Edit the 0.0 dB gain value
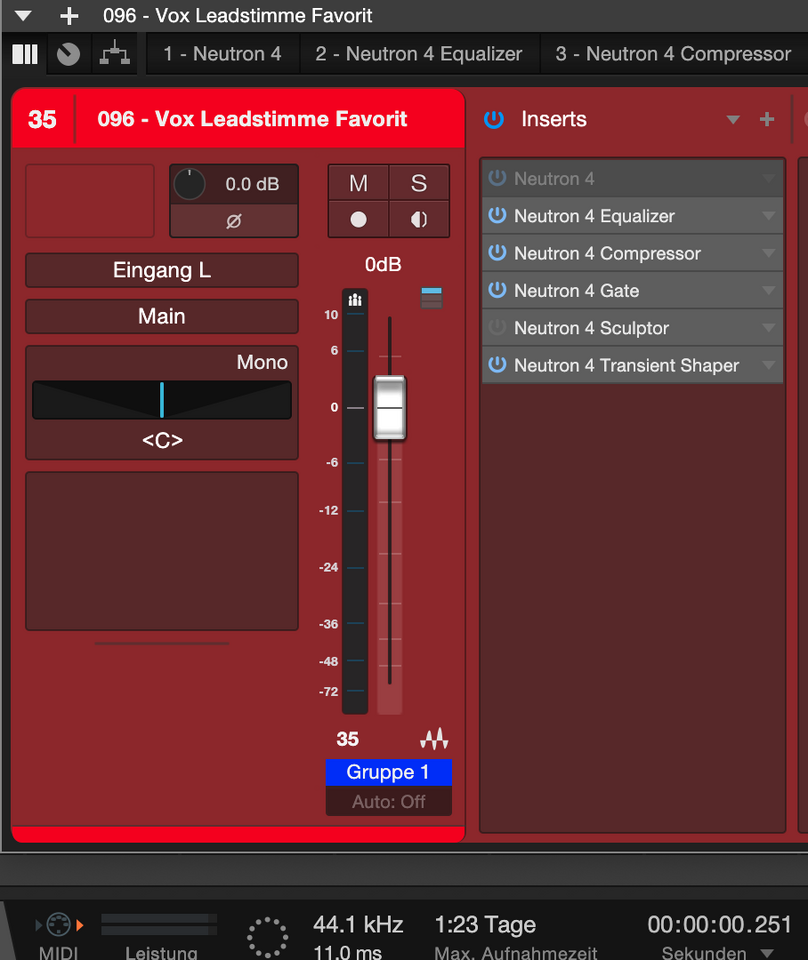 click(252, 184)
